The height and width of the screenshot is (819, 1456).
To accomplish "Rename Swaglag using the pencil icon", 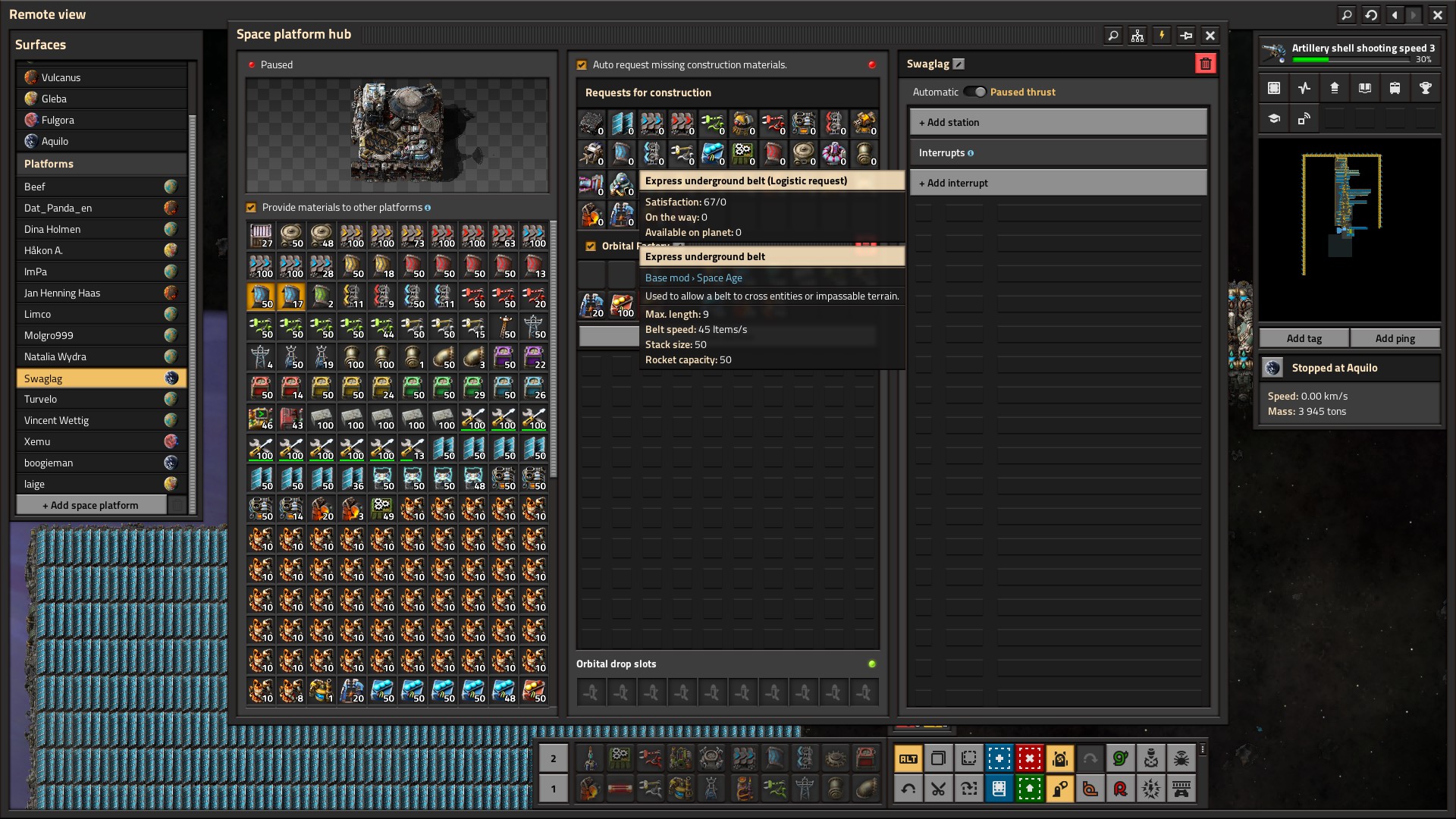I will [x=959, y=64].
